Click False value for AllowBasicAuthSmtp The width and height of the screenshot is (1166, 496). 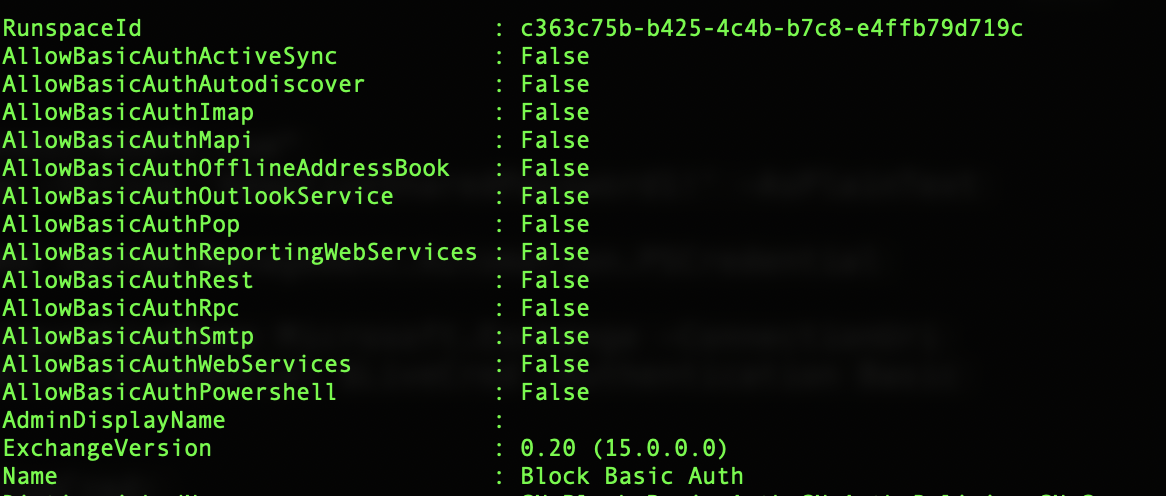555,337
